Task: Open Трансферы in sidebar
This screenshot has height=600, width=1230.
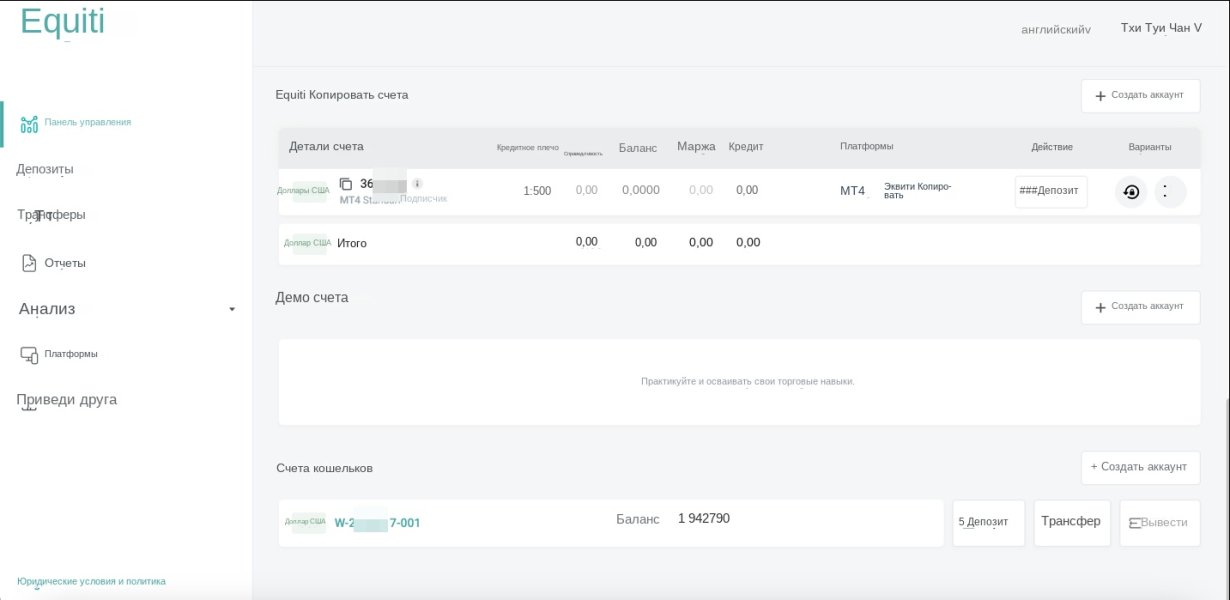Action: (x=51, y=215)
